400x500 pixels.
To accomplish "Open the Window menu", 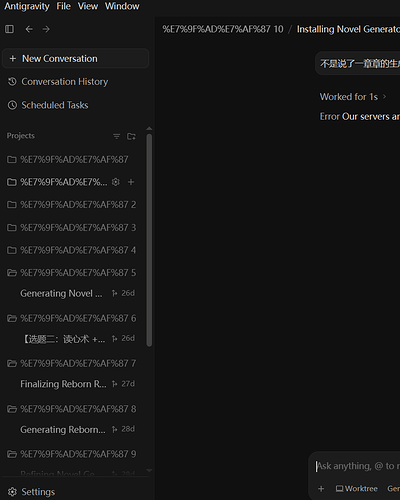I will pyautogui.click(x=122, y=6).
